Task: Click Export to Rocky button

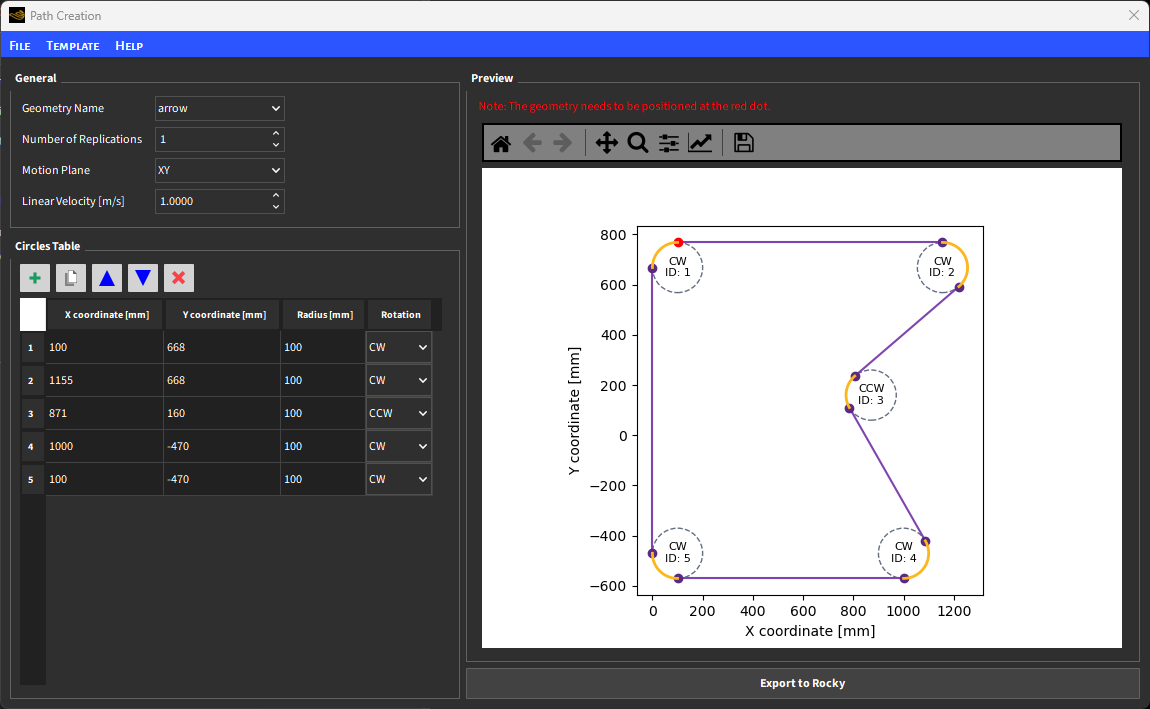Action: click(802, 683)
